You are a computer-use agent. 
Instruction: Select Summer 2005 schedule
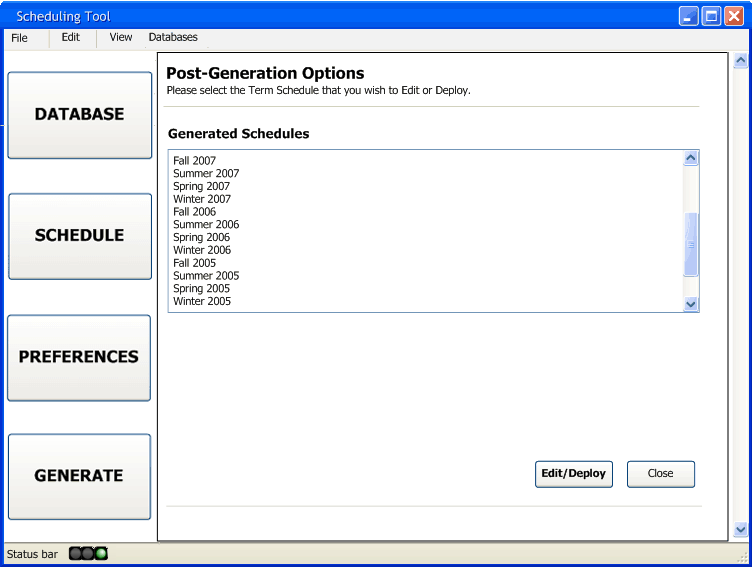coord(206,276)
